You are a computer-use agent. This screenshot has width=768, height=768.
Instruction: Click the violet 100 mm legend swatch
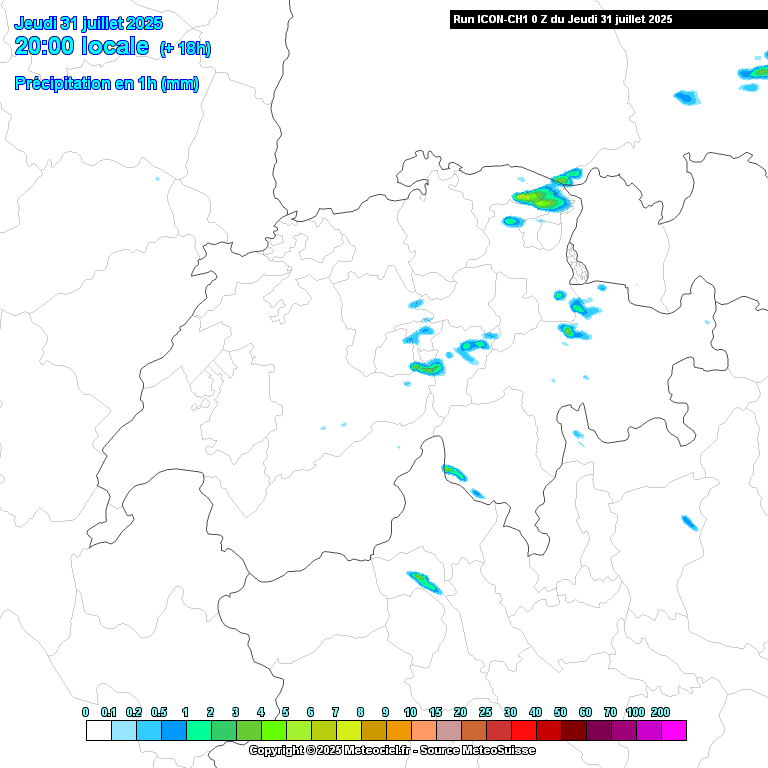[648, 730]
